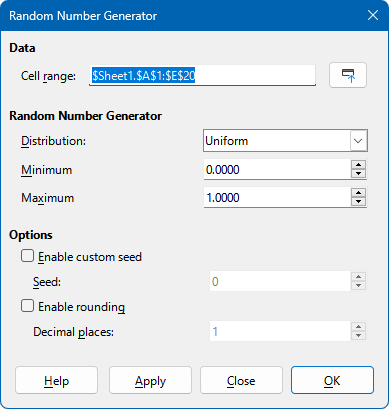This screenshot has width=389, height=409.
Task: Close the Random Number Generator dialog window
Action: 373,15
